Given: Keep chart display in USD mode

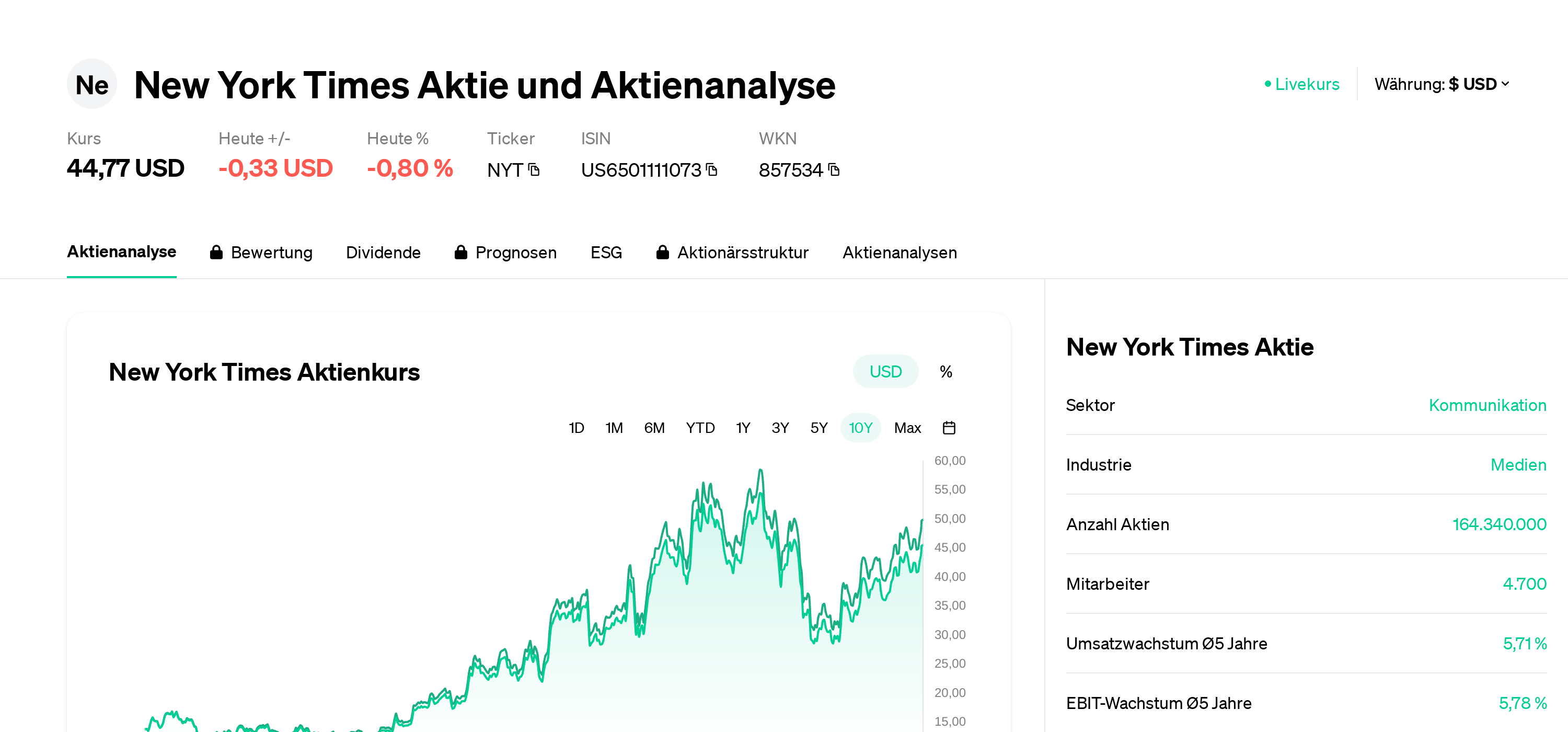Looking at the screenshot, I should click(885, 371).
